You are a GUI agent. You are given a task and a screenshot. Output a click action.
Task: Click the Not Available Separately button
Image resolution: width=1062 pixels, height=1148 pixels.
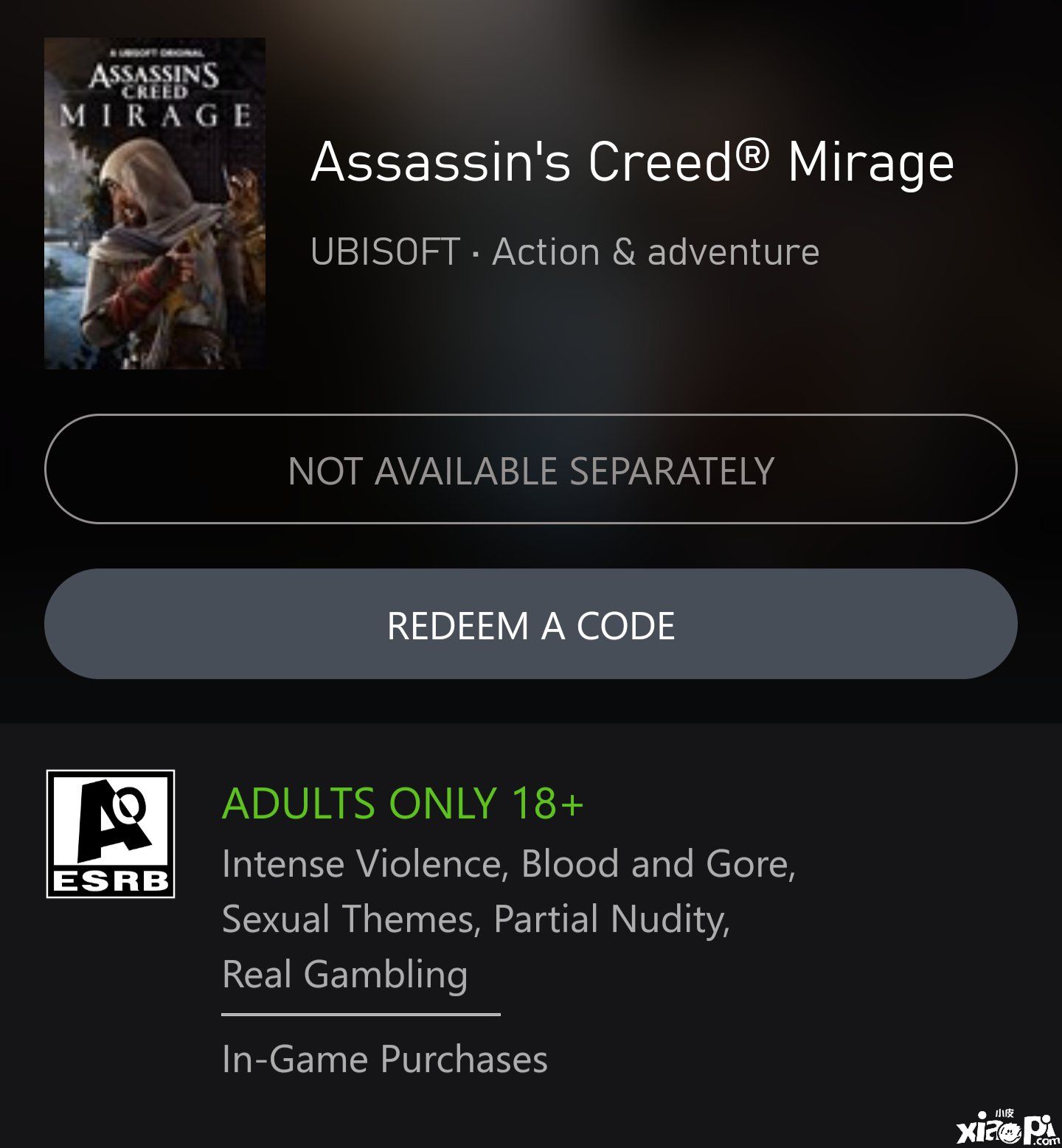coord(531,469)
